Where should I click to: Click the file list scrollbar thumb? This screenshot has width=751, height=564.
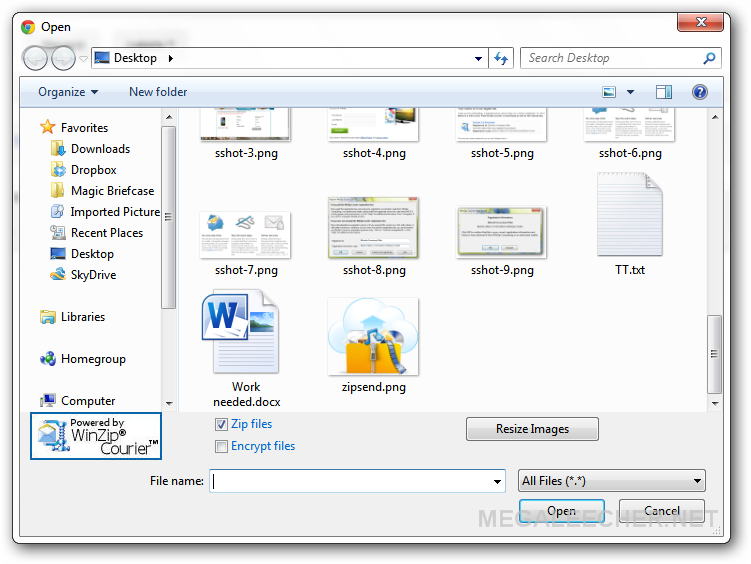click(x=715, y=354)
